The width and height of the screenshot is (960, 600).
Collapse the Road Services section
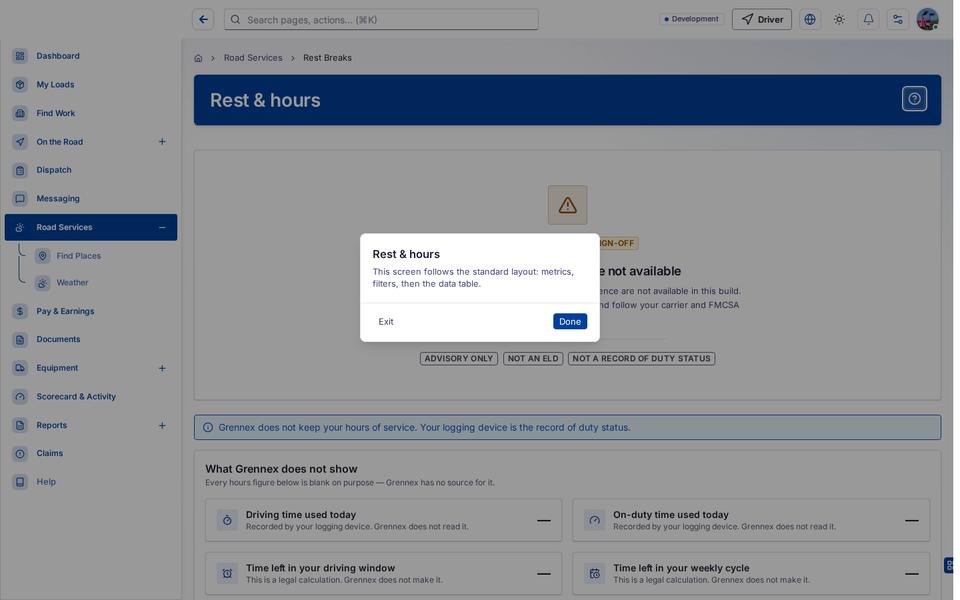(x=162, y=227)
